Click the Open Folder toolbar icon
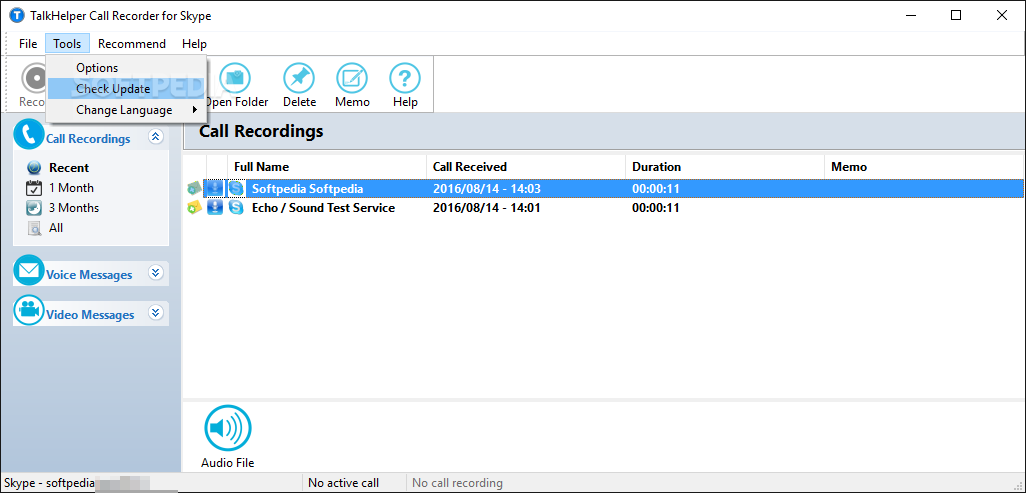Viewport: 1026px width, 493px height. [236, 79]
